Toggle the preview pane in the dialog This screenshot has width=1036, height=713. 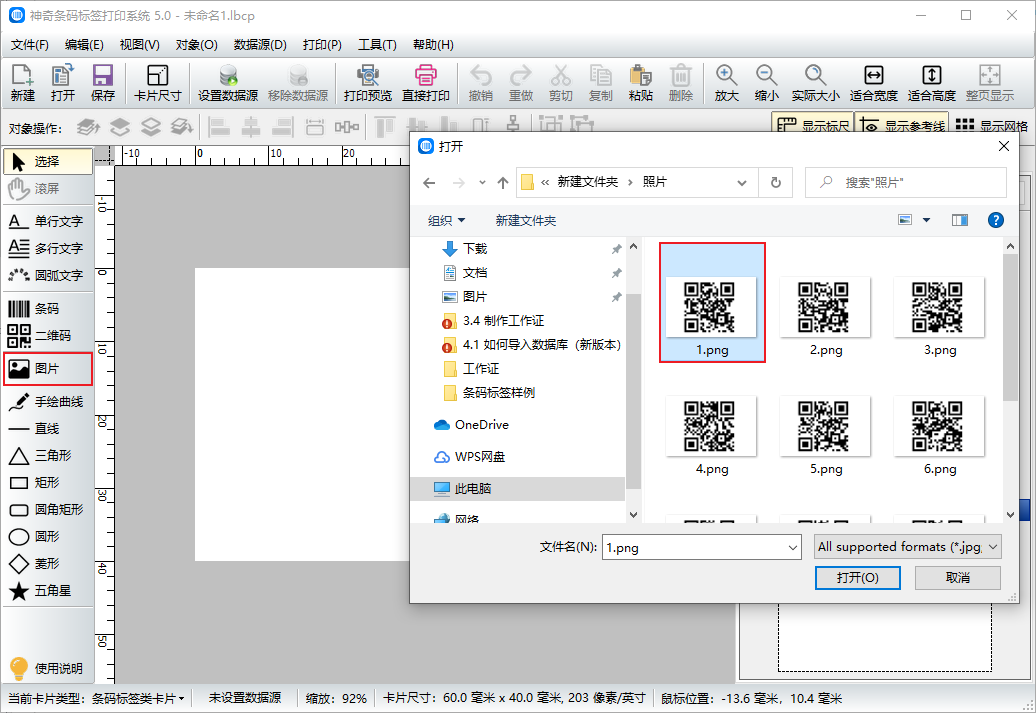point(959,220)
